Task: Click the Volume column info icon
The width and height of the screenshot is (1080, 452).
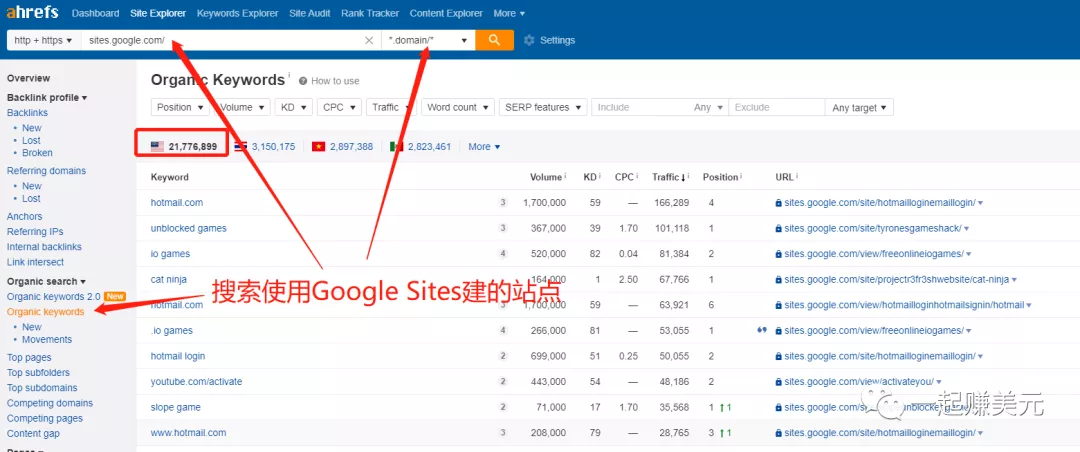Action: click(565, 176)
